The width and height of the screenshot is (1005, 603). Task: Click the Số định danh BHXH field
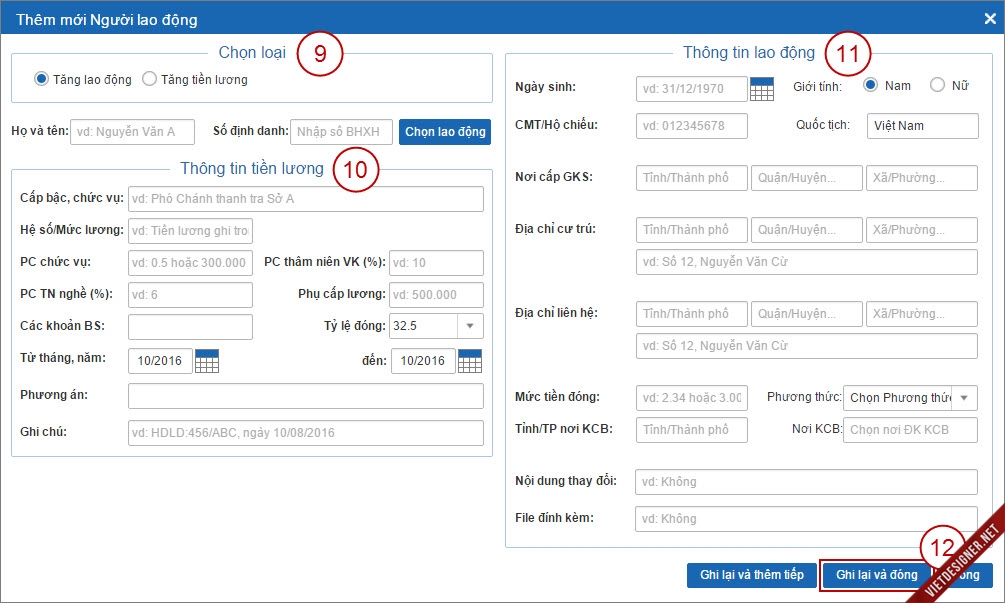coord(341,132)
